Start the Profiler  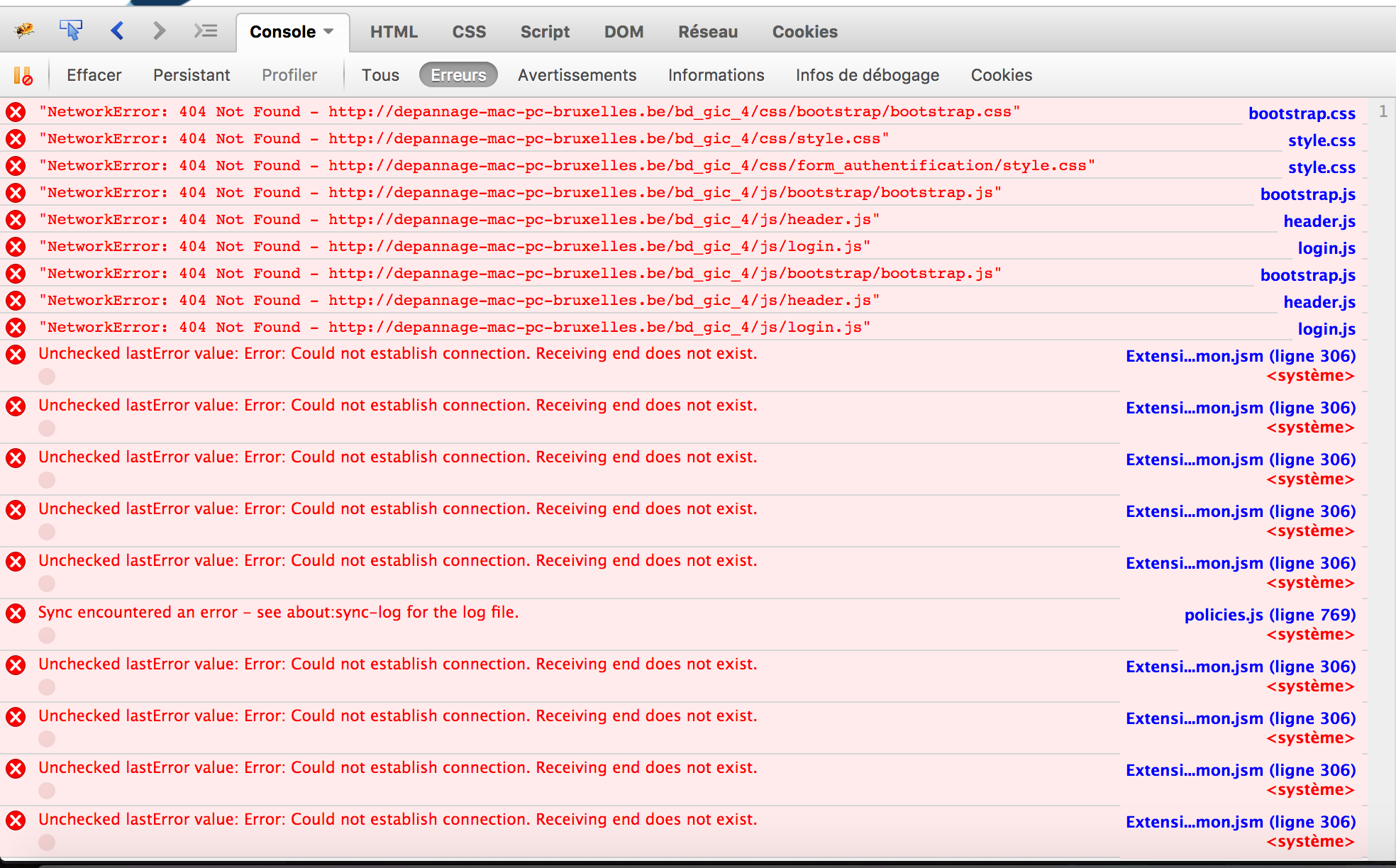[289, 75]
